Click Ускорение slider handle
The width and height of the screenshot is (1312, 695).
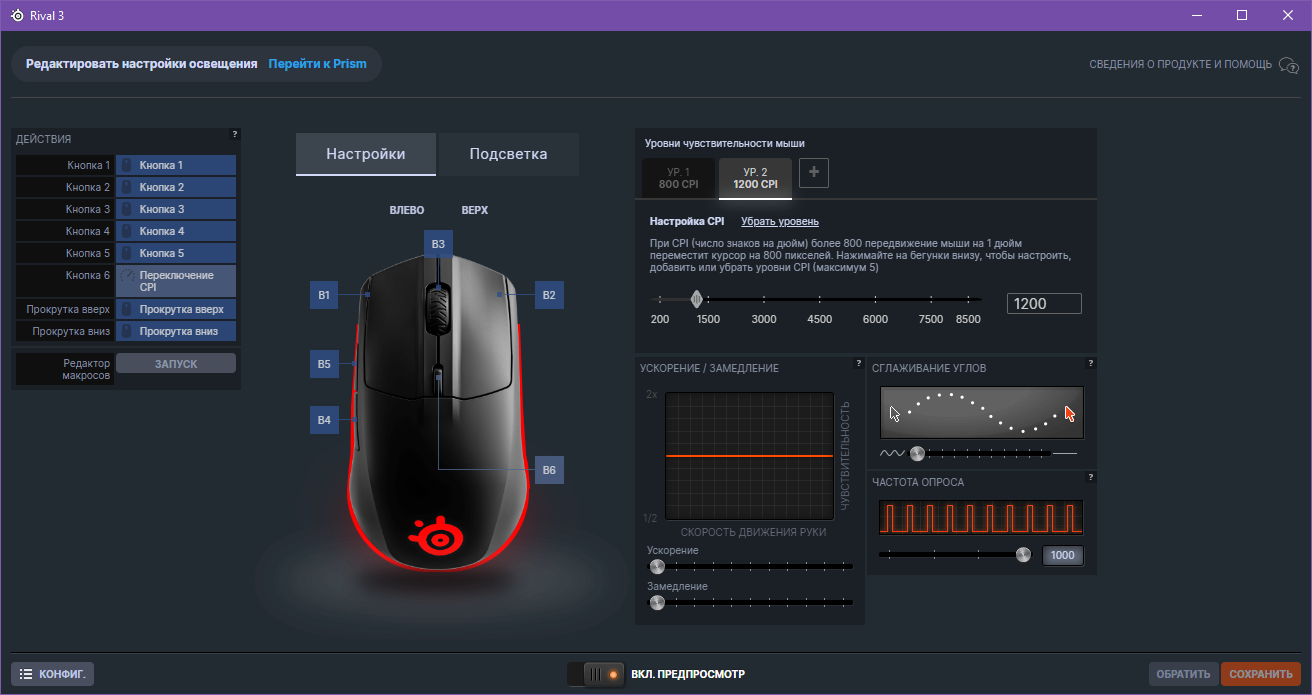point(657,566)
